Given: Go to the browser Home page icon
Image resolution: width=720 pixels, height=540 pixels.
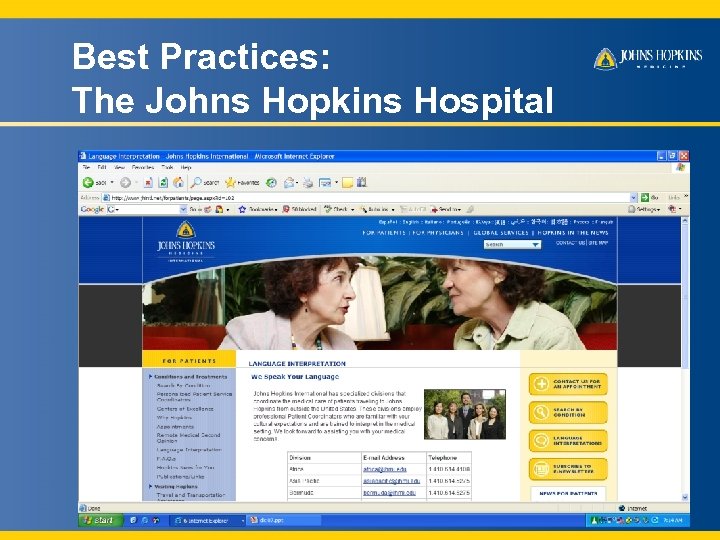Looking at the screenshot, I should (x=178, y=183).
